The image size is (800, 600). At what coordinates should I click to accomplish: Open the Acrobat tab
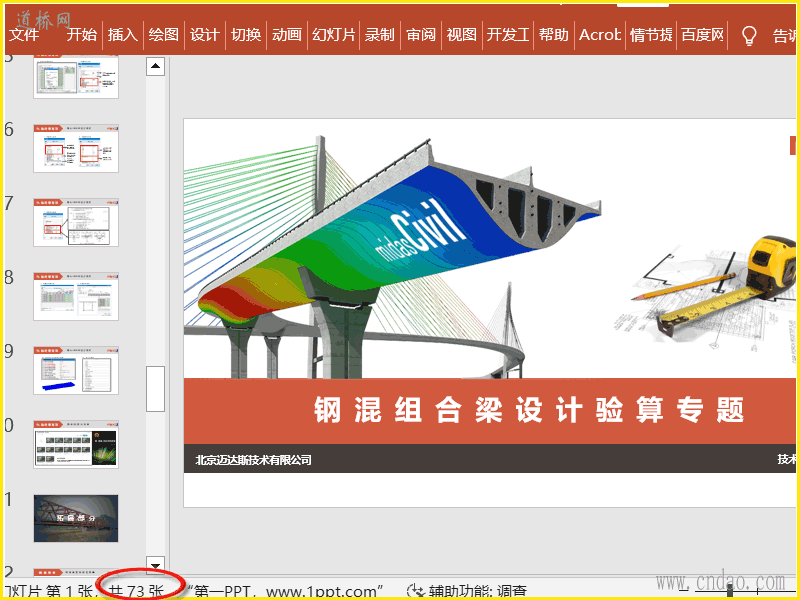(600, 35)
